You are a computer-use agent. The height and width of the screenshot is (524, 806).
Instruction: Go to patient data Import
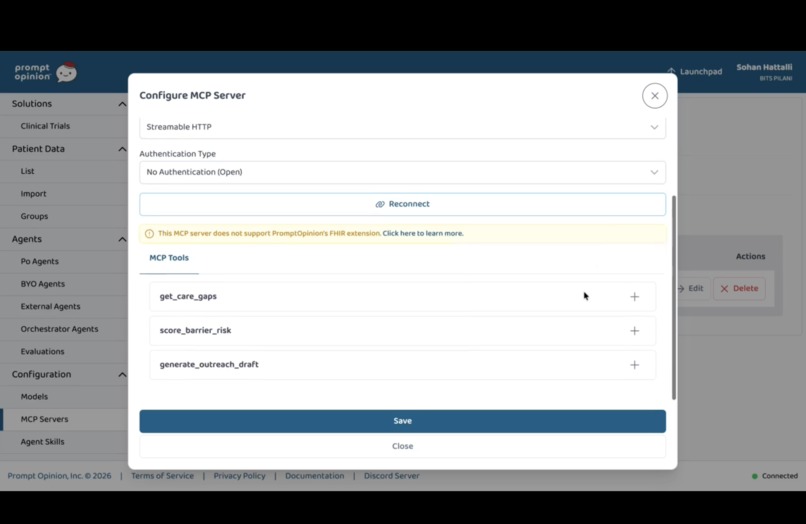click(x=33, y=194)
